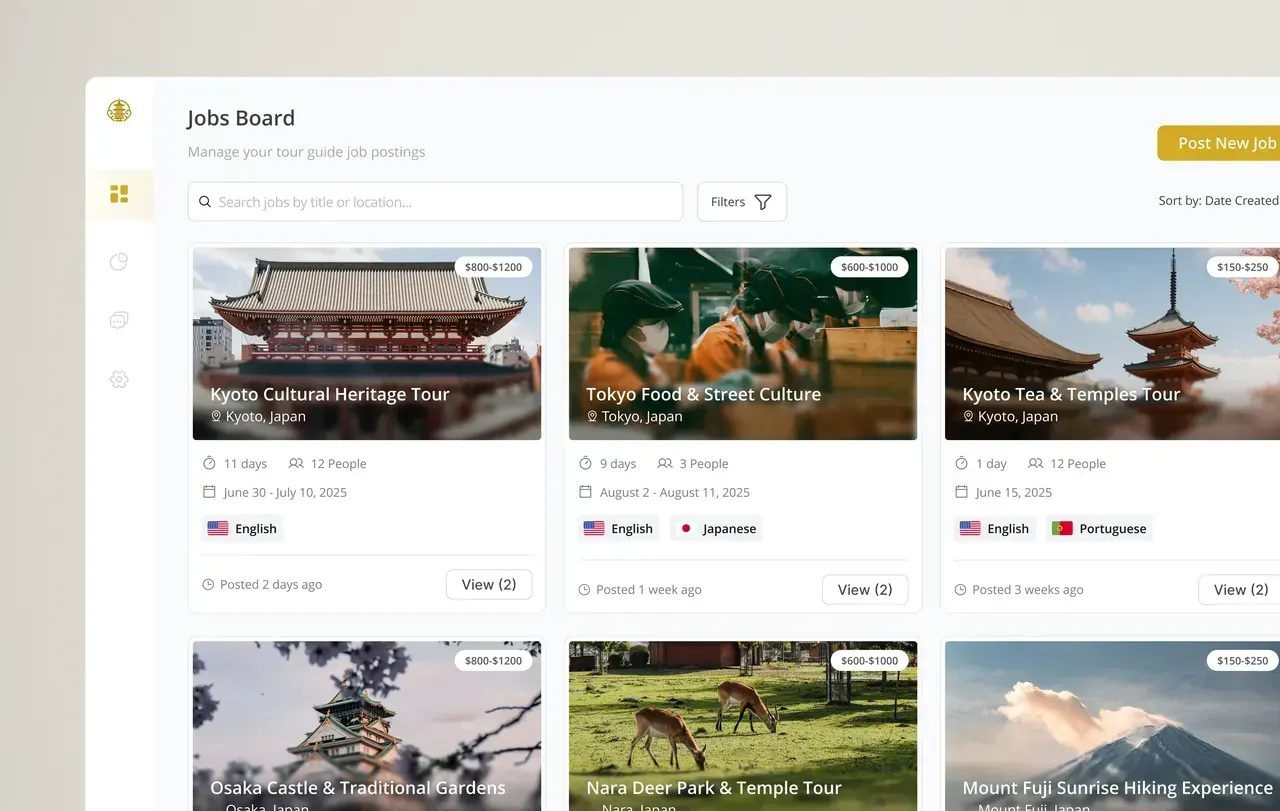Open the Sort by Date Created dropdown
This screenshot has width=1280, height=811.
coord(1219,201)
